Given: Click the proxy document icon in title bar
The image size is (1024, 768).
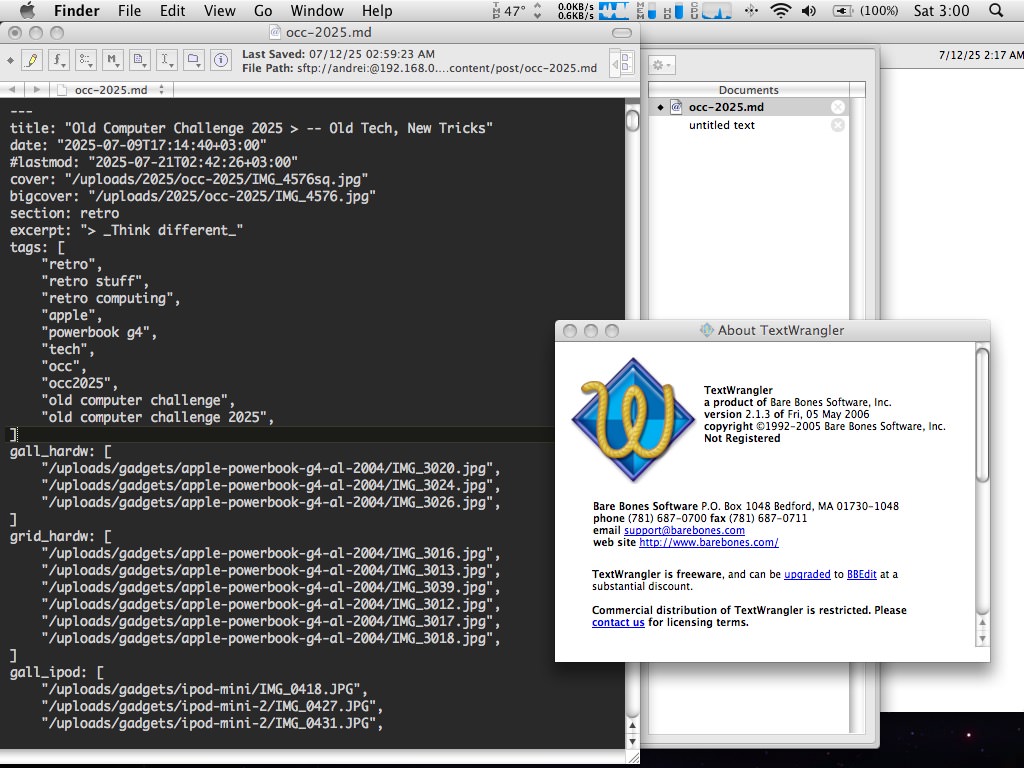Looking at the screenshot, I should point(275,32).
